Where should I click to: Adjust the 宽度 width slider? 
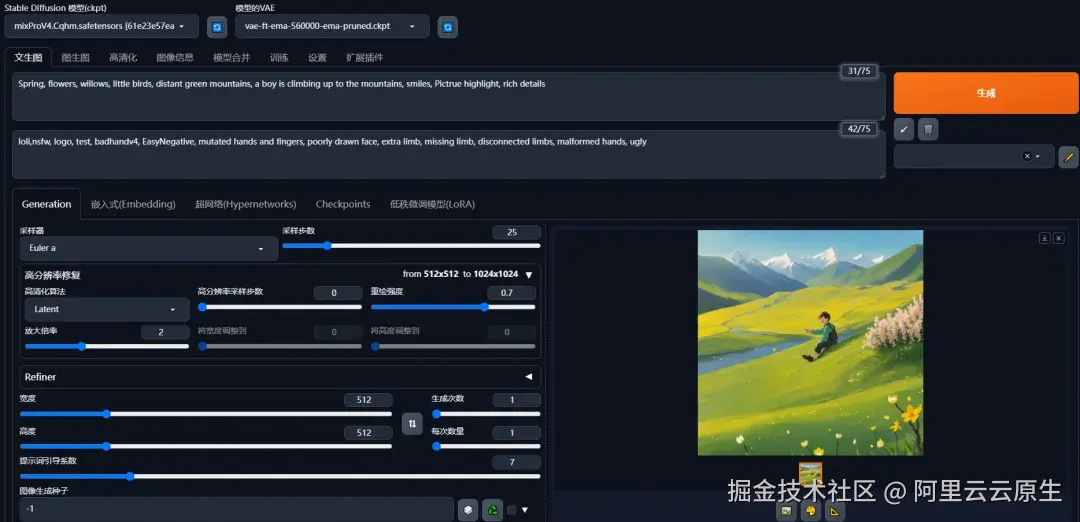[206, 414]
